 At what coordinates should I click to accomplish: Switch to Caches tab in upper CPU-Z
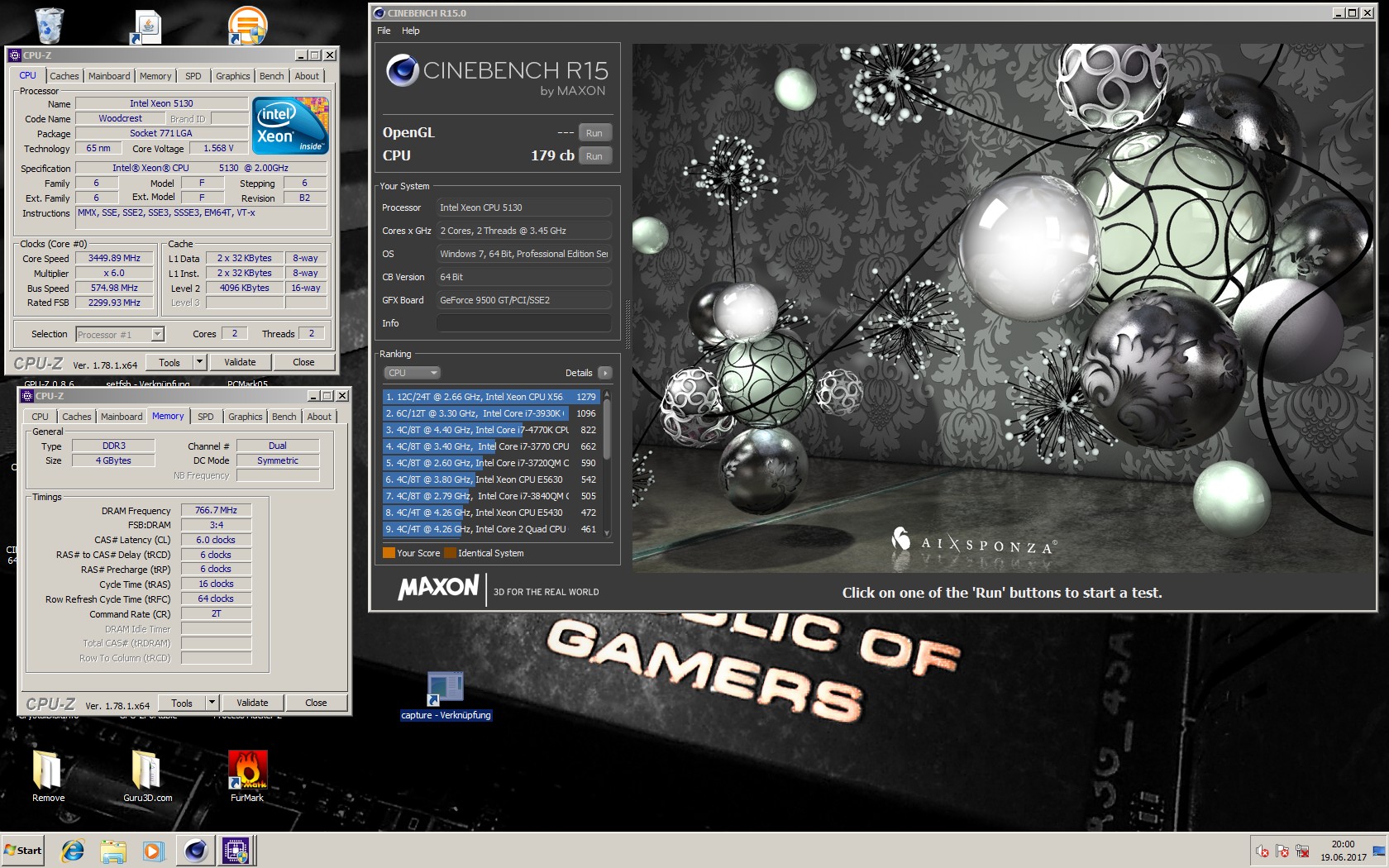tap(64, 76)
